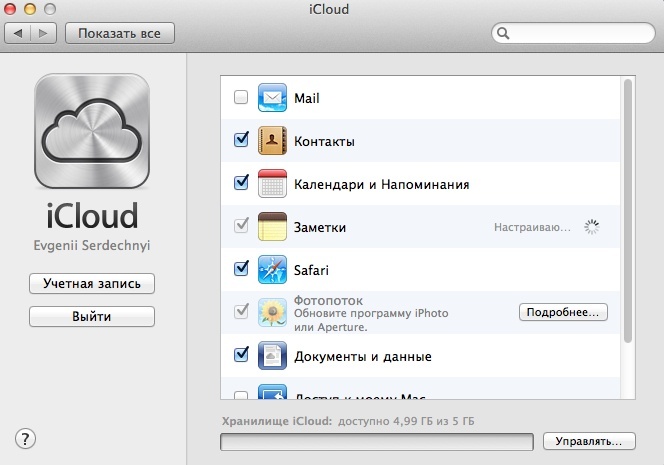
Task: Click the magnifying glass search icon
Action: [503, 33]
